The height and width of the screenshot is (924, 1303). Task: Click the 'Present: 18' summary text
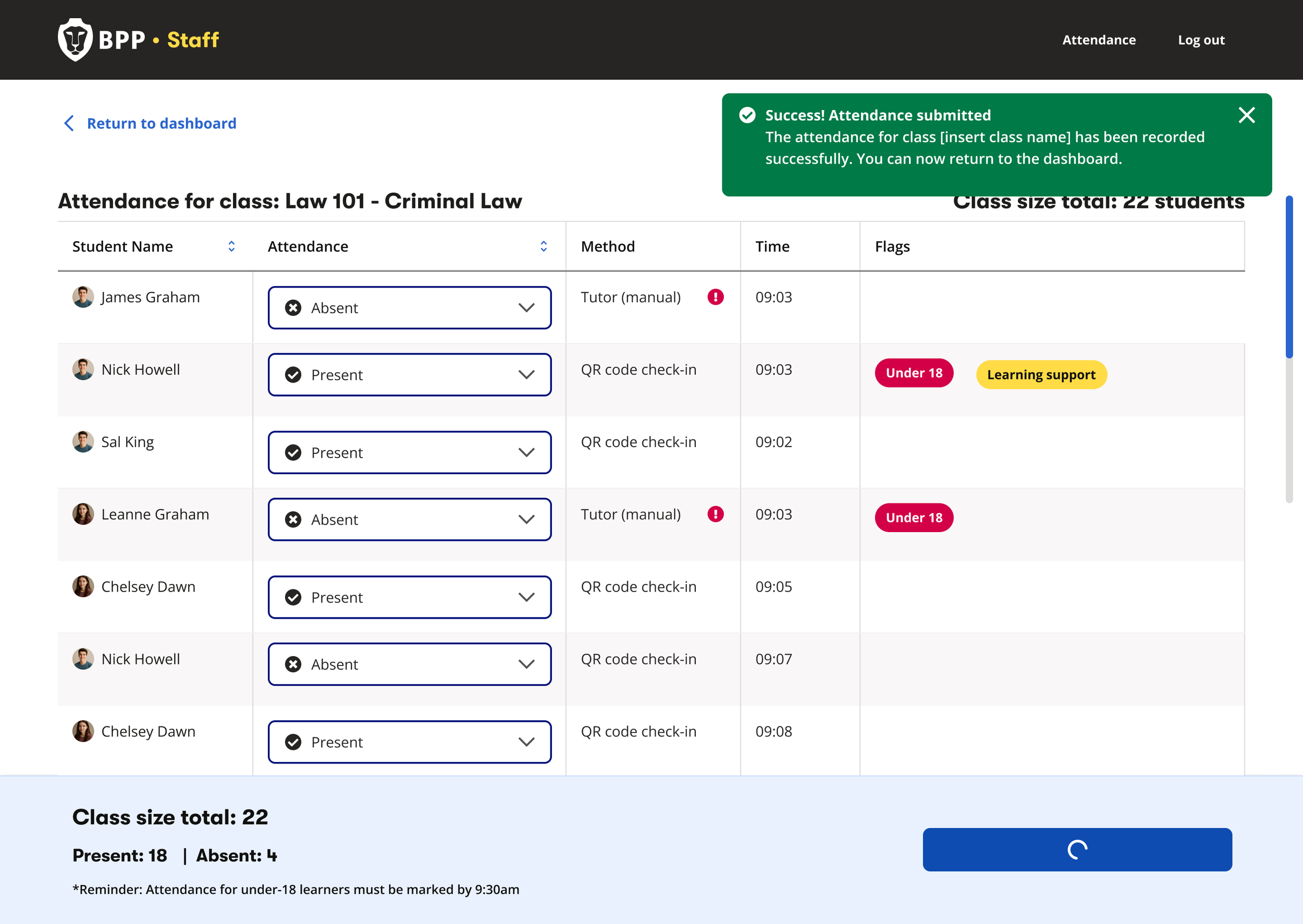click(119, 855)
